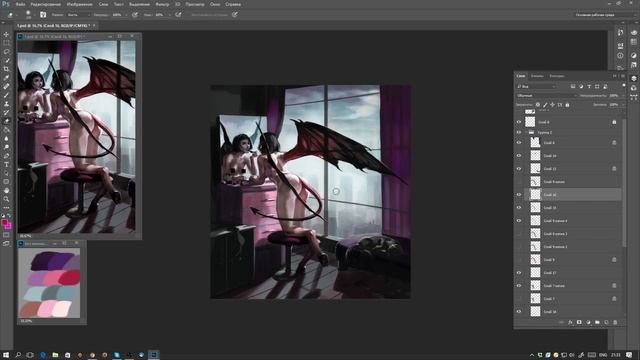
Task: Select the Clone Stamp tool
Action: (x=6, y=104)
